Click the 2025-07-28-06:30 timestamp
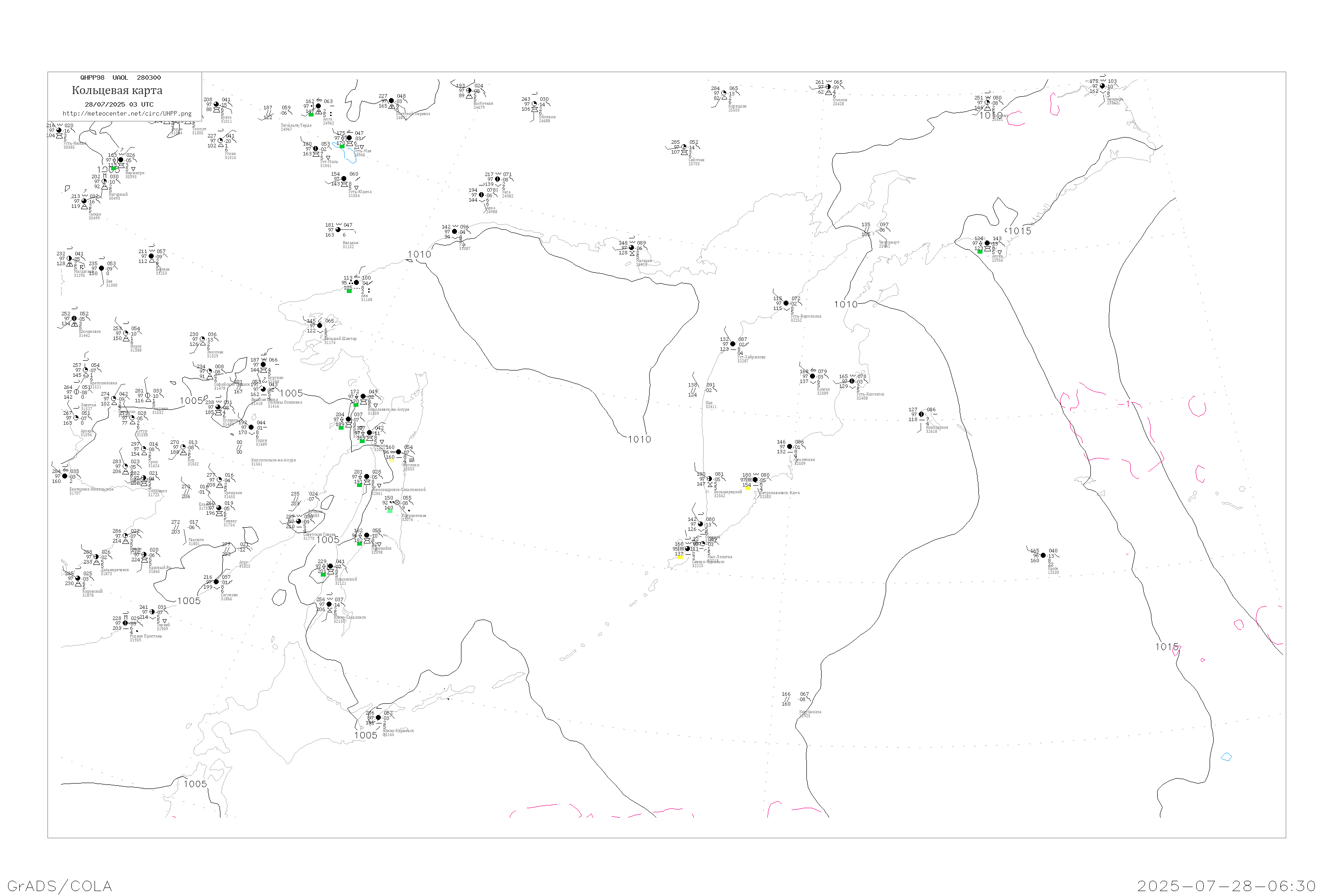The width and height of the screenshot is (1344, 896). 1226,886
